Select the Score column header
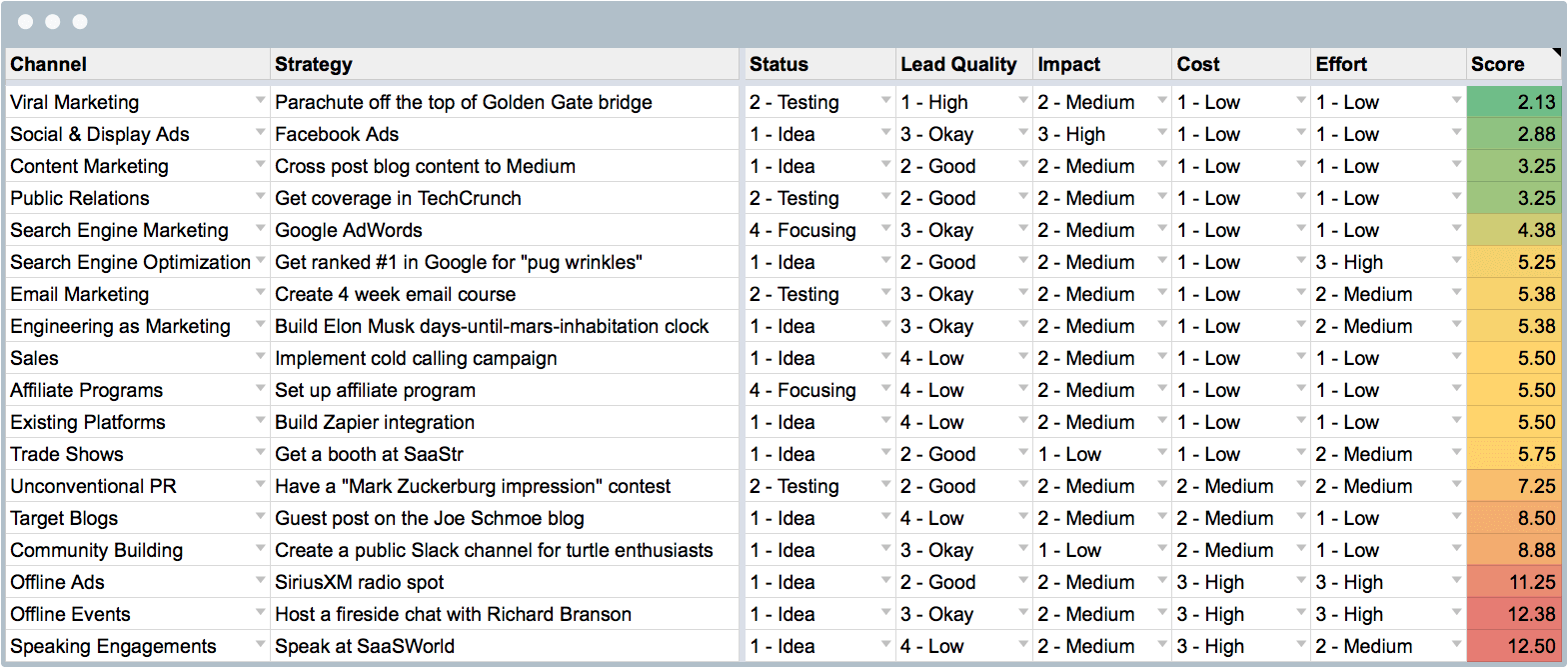 (x=1514, y=64)
